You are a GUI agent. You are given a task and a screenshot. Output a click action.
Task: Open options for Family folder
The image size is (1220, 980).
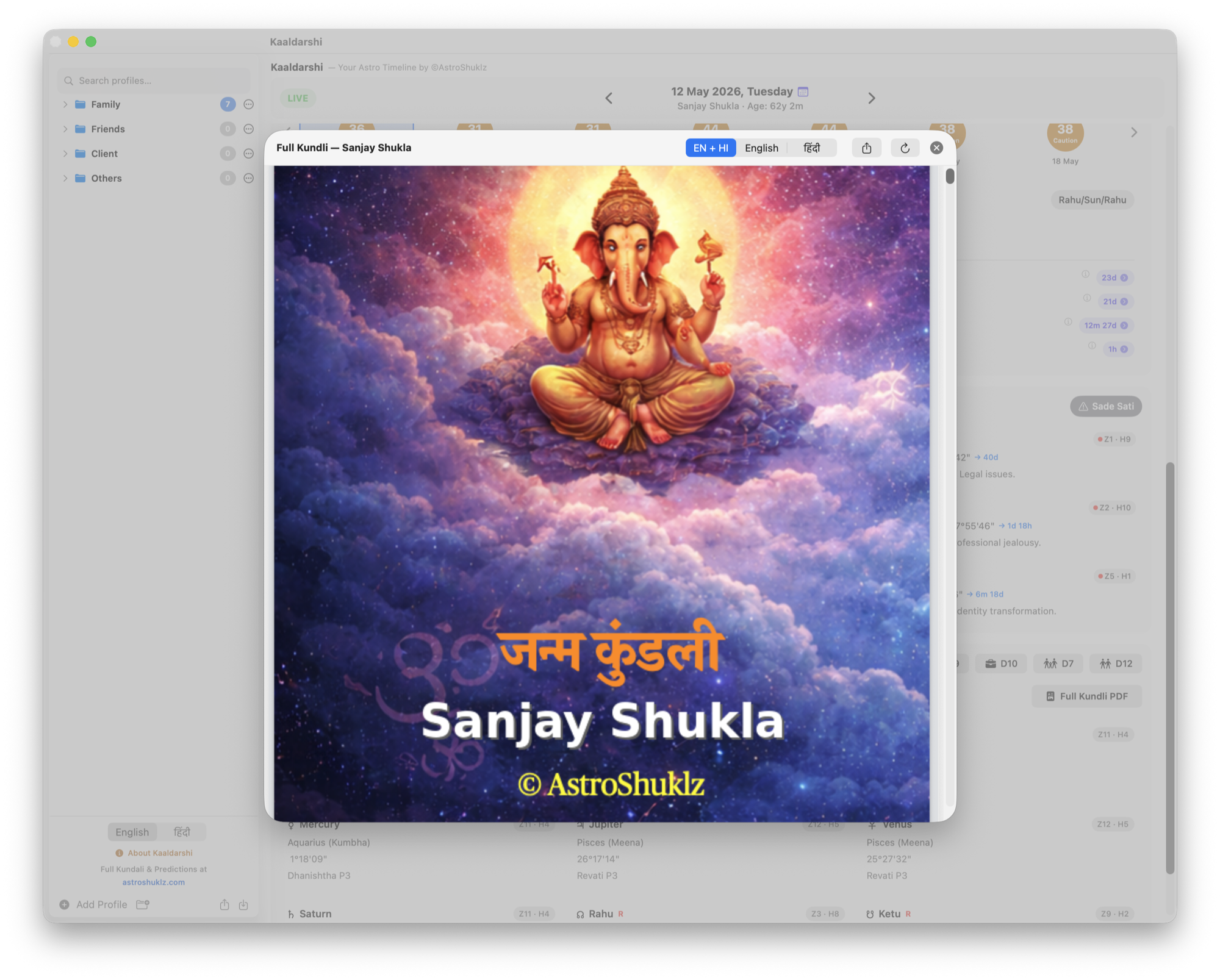point(248,104)
